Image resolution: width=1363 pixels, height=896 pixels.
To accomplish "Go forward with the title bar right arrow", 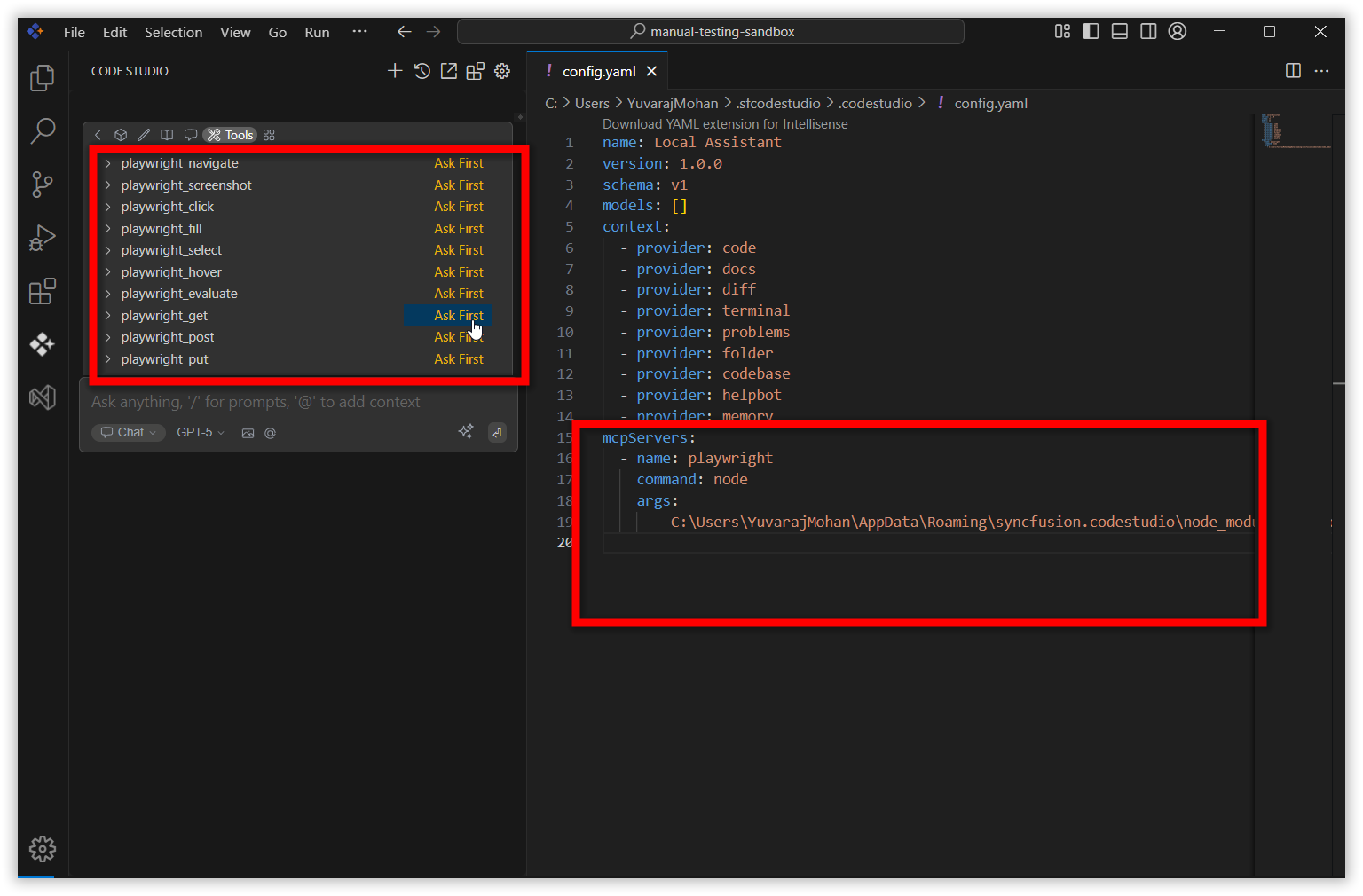I will coord(433,32).
